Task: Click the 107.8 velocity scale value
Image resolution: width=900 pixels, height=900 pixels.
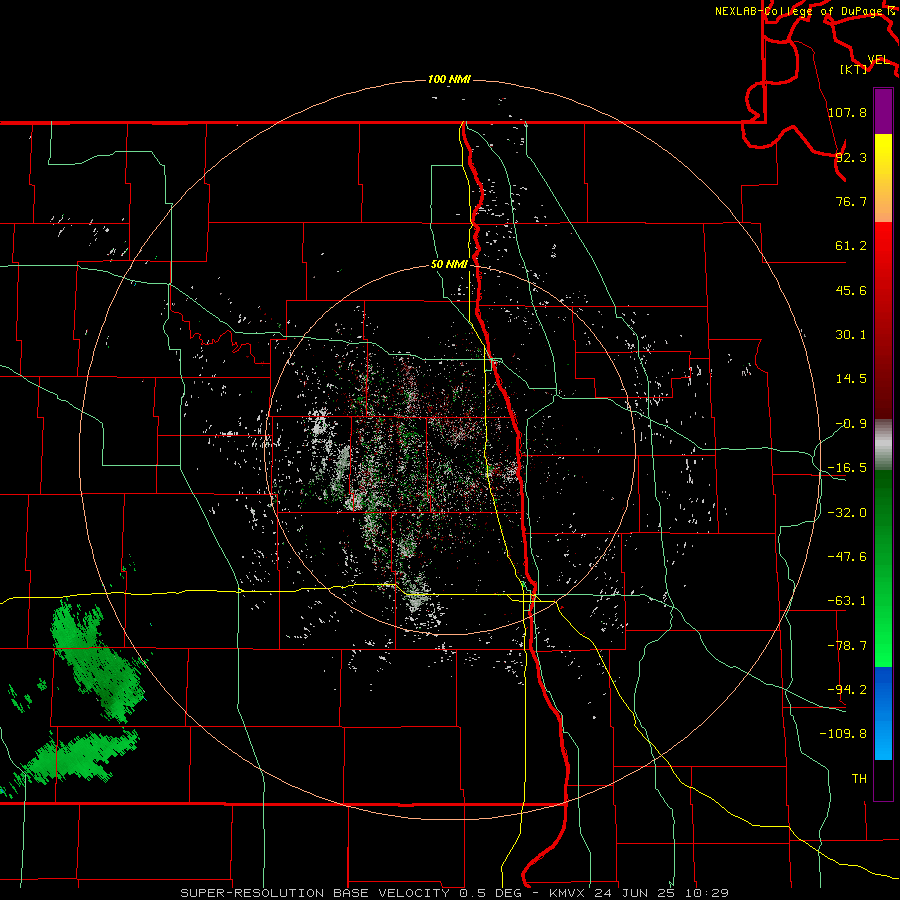Action: [847, 112]
